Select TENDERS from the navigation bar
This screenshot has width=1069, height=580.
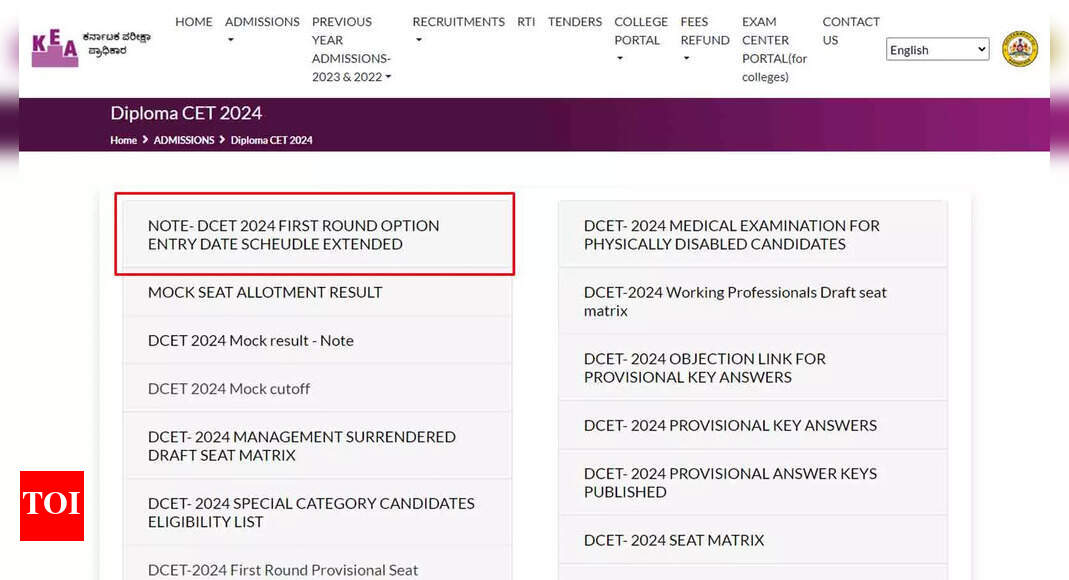(x=574, y=22)
